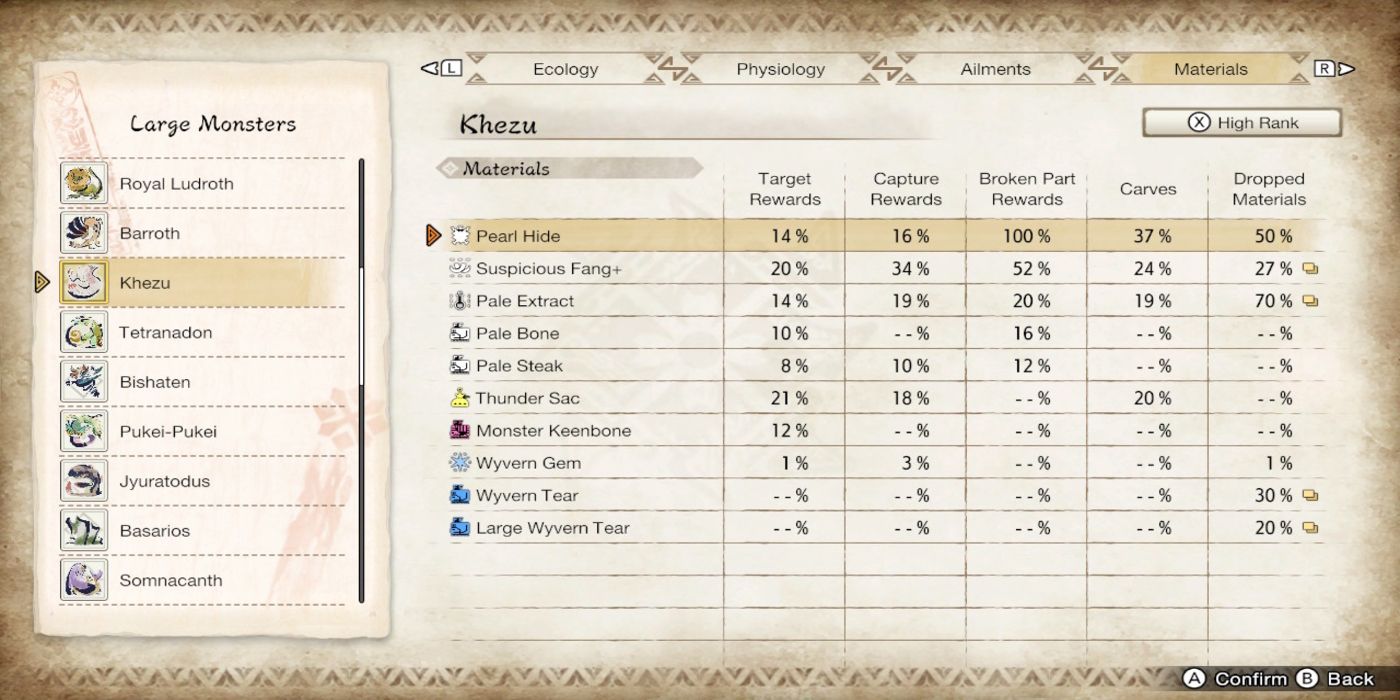Viewport: 1400px width, 700px height.
Task: Select the Bishaten monster icon
Action: [85, 381]
